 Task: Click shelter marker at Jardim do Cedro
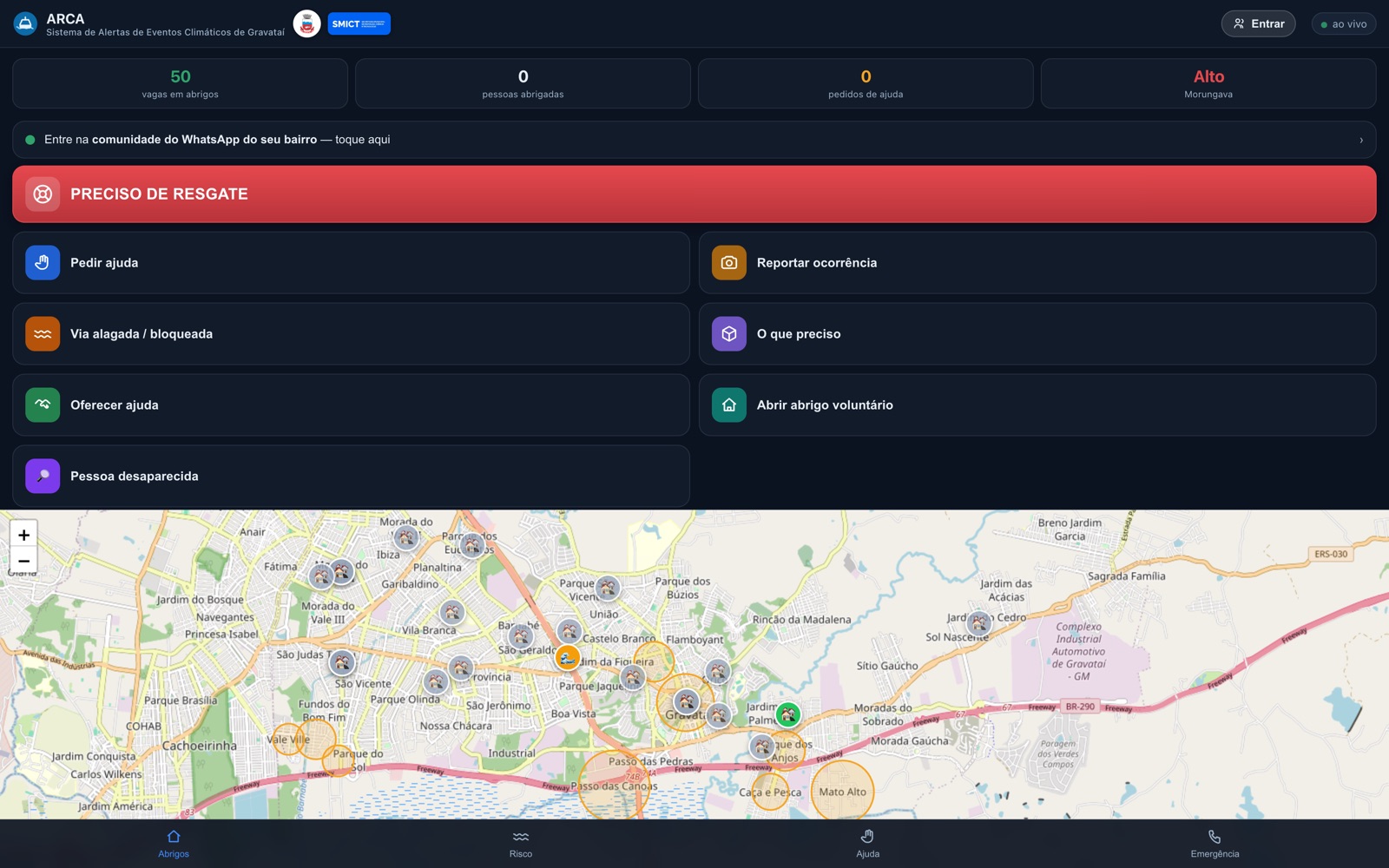pyautogui.click(x=979, y=622)
